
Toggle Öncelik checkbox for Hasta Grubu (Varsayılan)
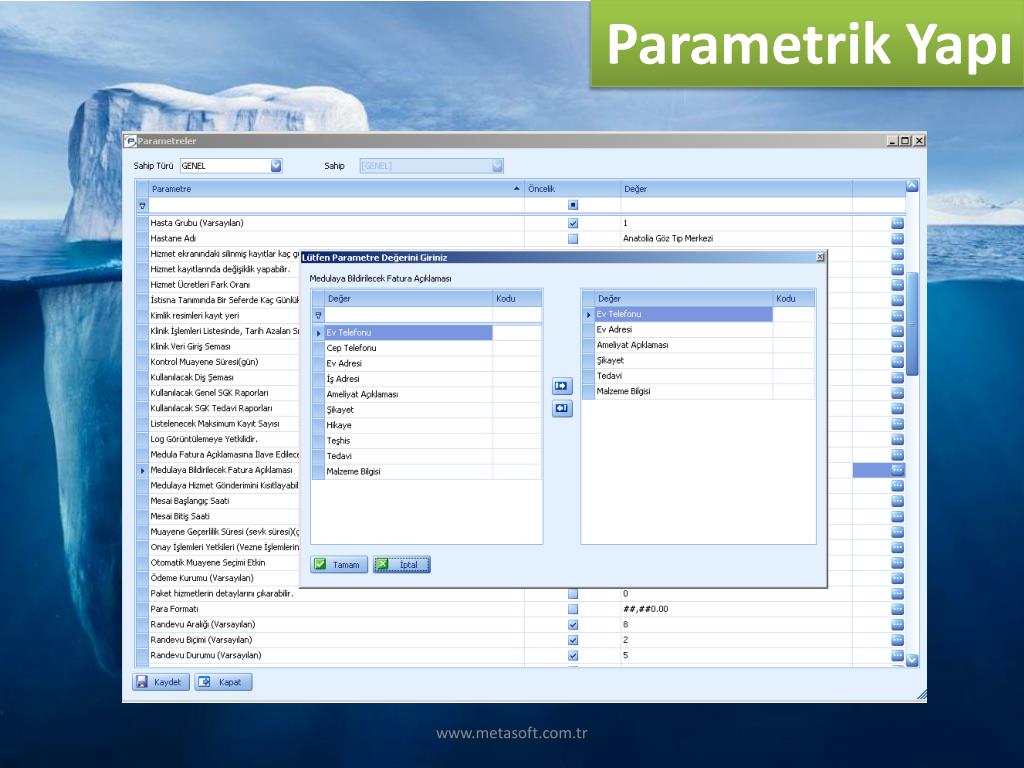tap(573, 223)
